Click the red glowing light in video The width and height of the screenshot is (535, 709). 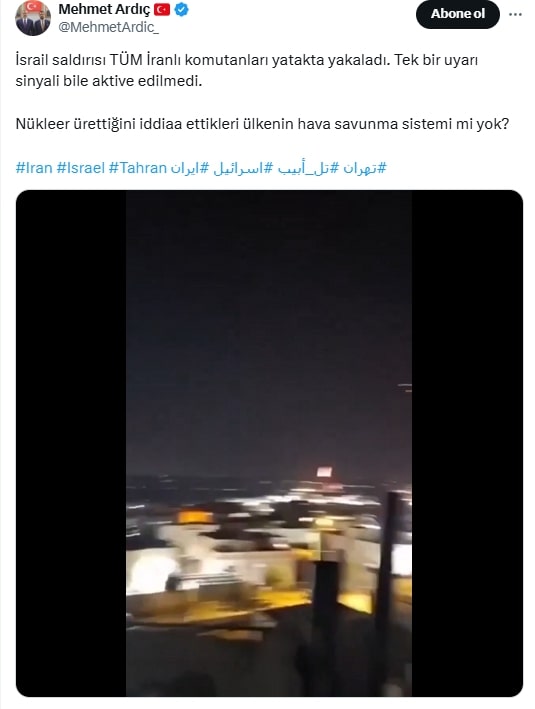coord(324,473)
